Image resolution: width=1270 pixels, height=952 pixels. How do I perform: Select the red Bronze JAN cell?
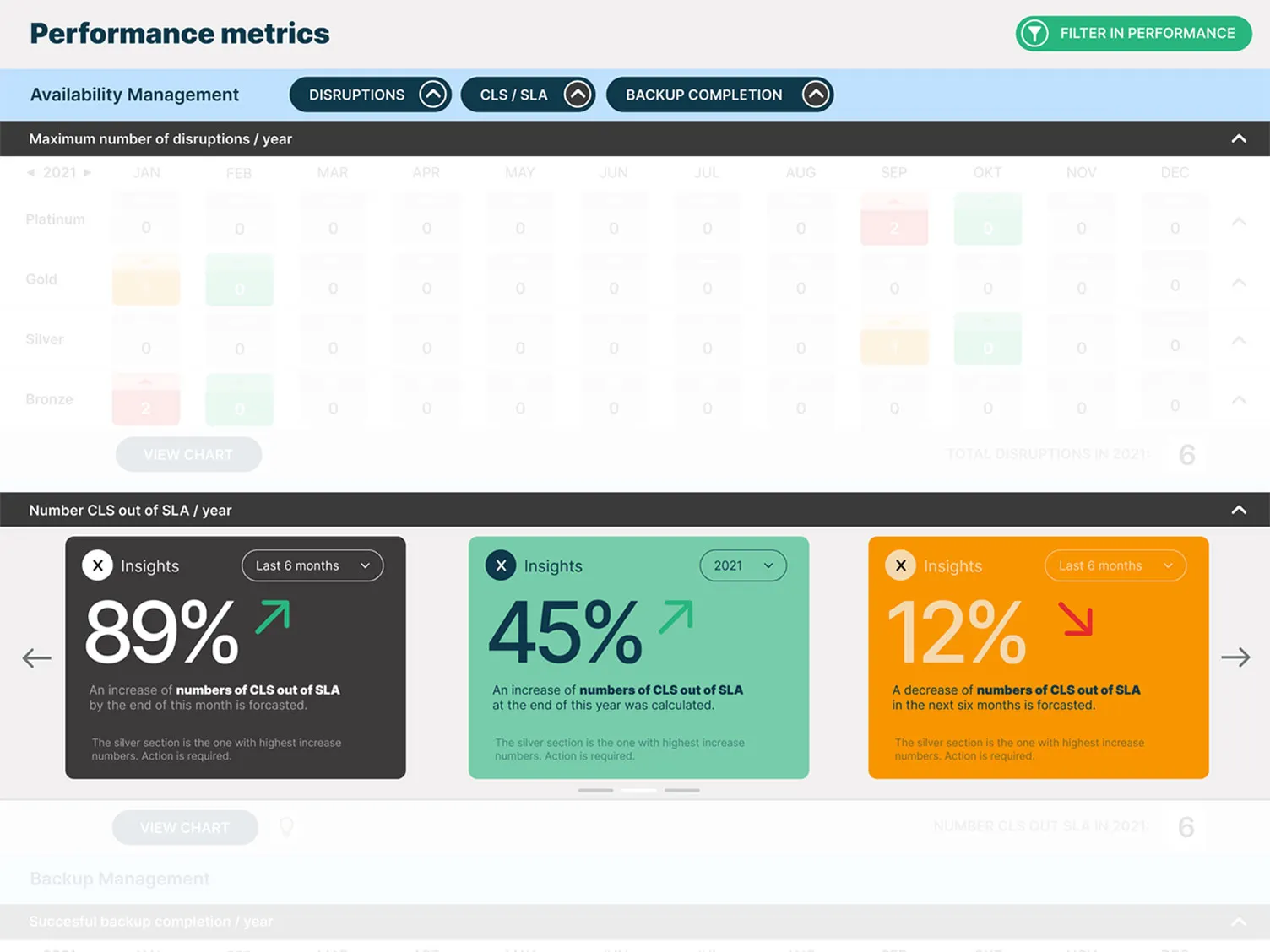pos(146,399)
